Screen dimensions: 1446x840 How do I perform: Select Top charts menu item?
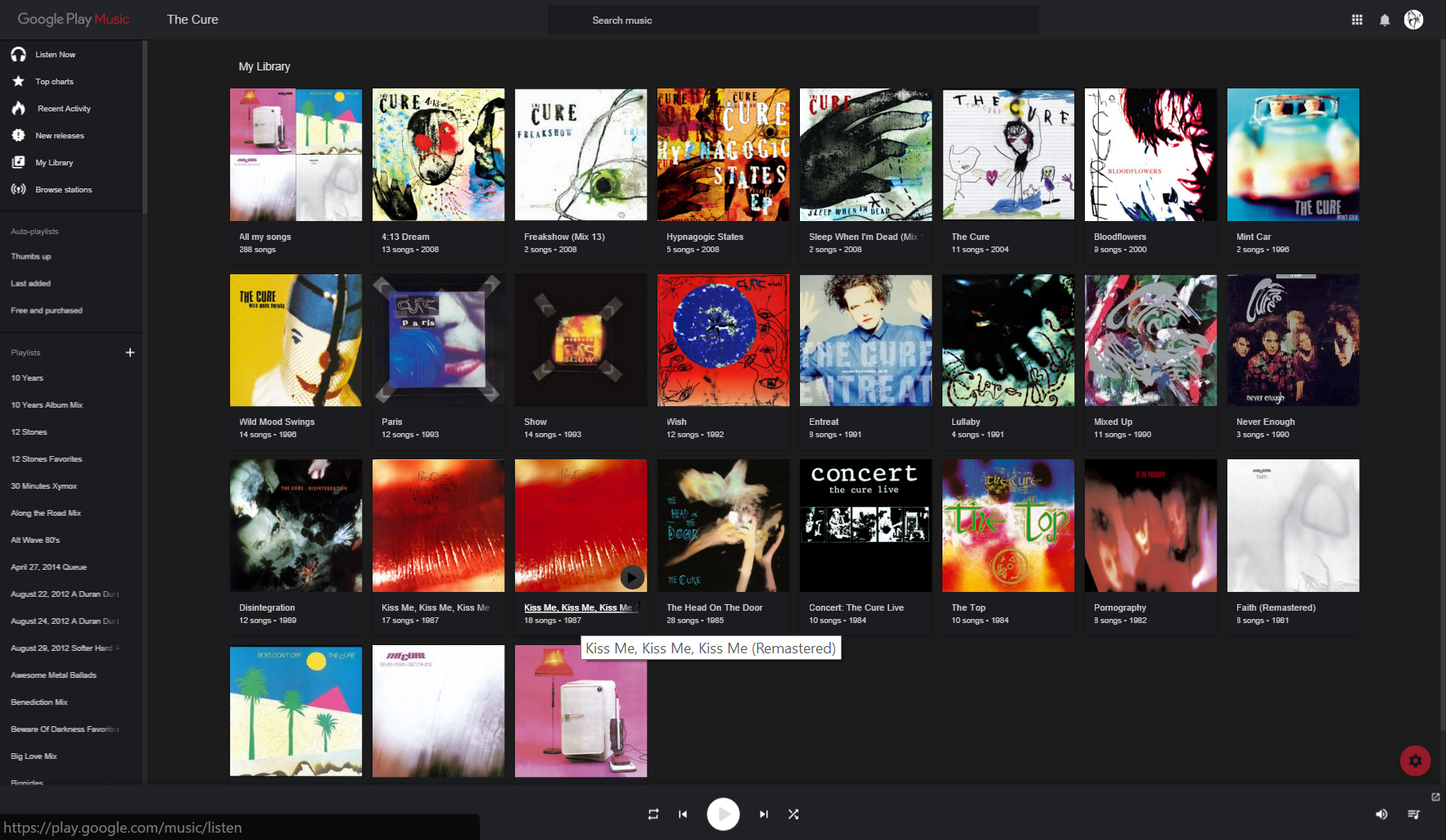(x=54, y=82)
